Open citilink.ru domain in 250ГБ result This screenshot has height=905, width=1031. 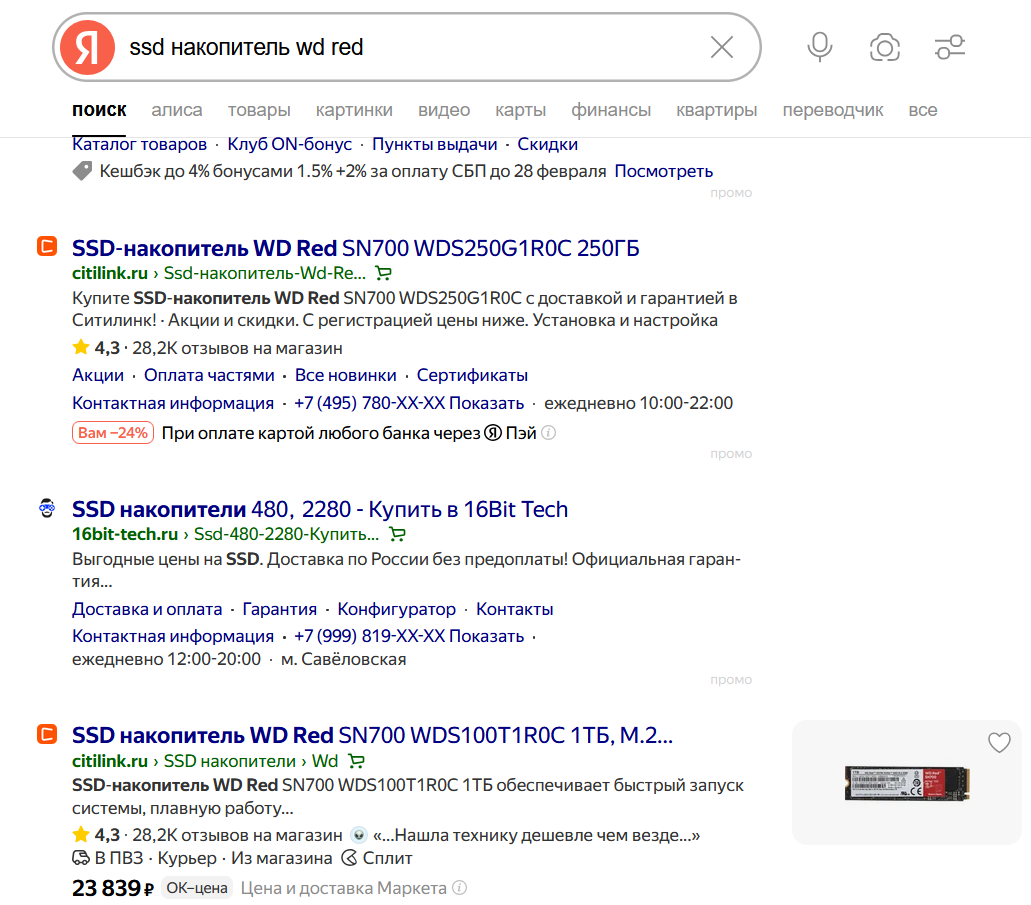[110, 273]
